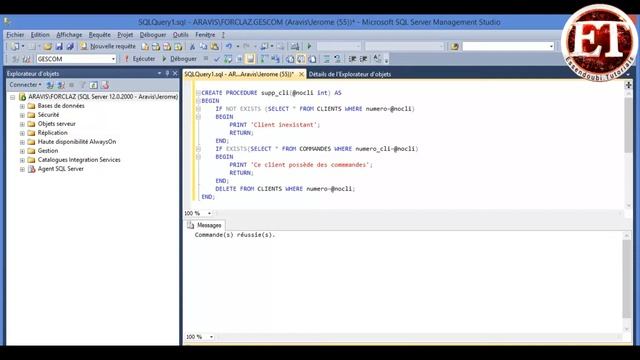The width and height of the screenshot is (640, 360).
Task: Open the Requête menu
Action: pos(100,35)
